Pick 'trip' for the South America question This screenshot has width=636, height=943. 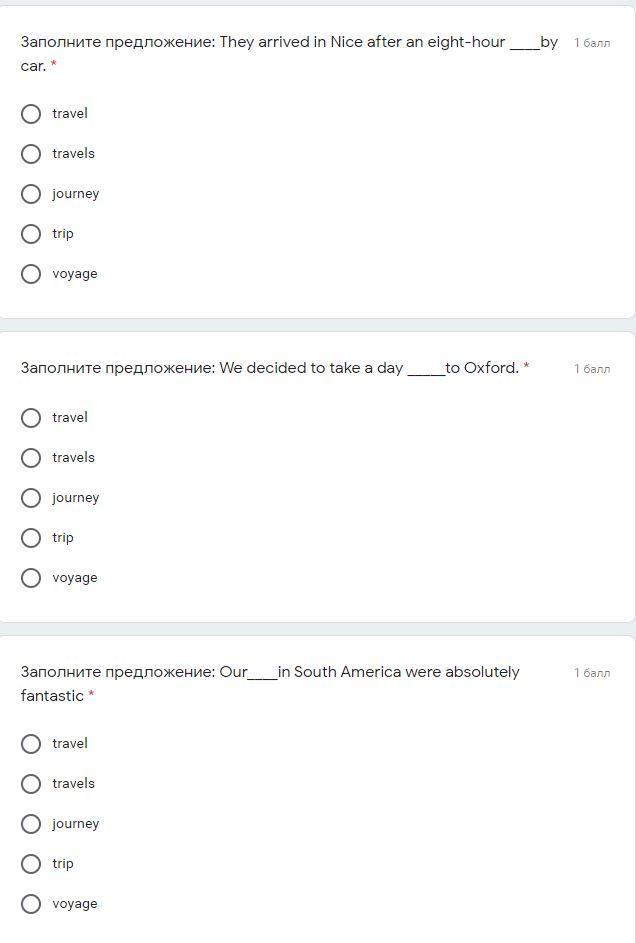pyautogui.click(x=31, y=864)
